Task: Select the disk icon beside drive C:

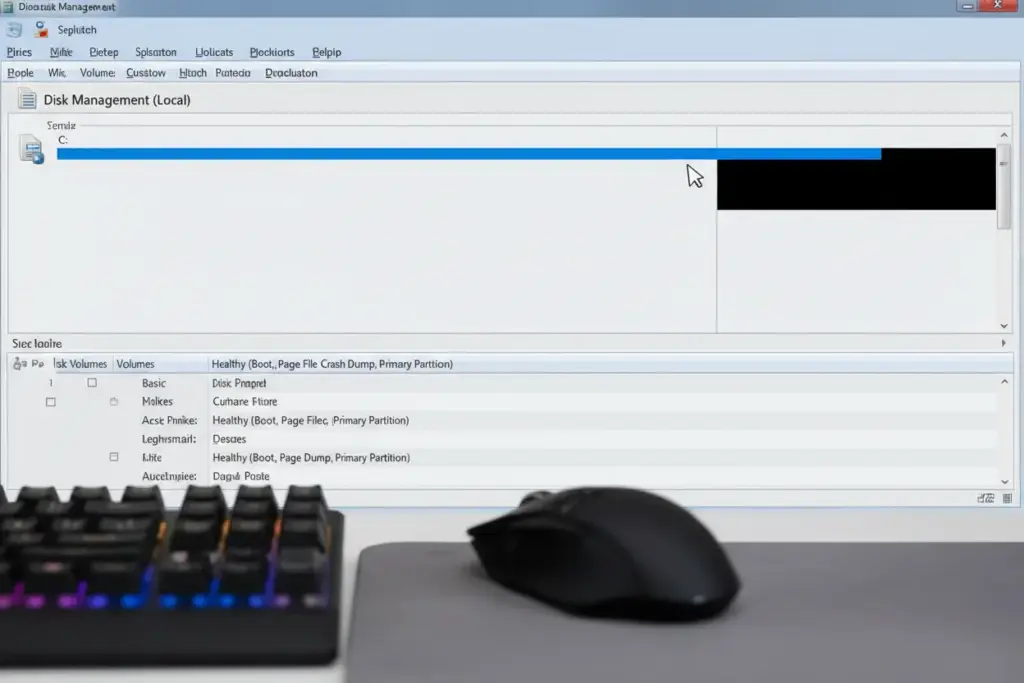Action: click(x=30, y=146)
